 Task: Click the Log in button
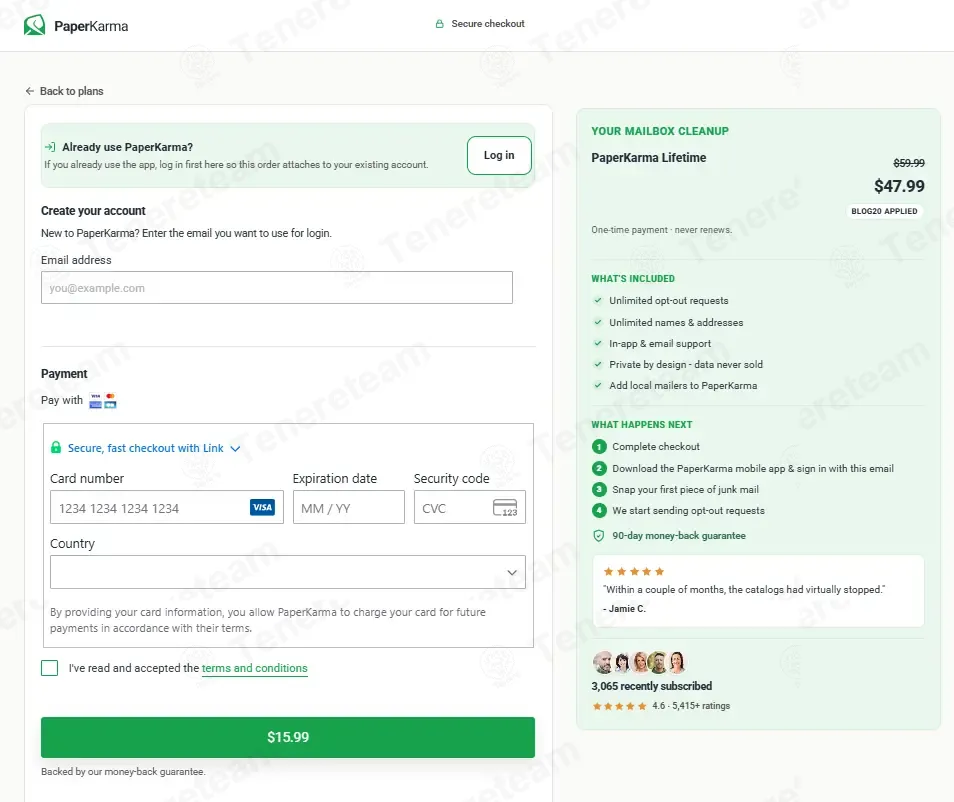point(499,155)
